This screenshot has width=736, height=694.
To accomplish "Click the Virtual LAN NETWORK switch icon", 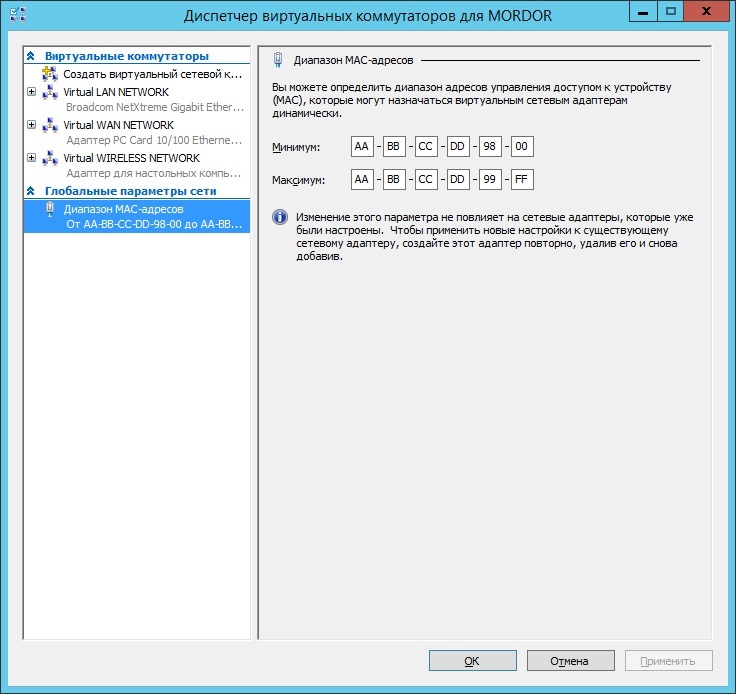I will click(x=50, y=93).
